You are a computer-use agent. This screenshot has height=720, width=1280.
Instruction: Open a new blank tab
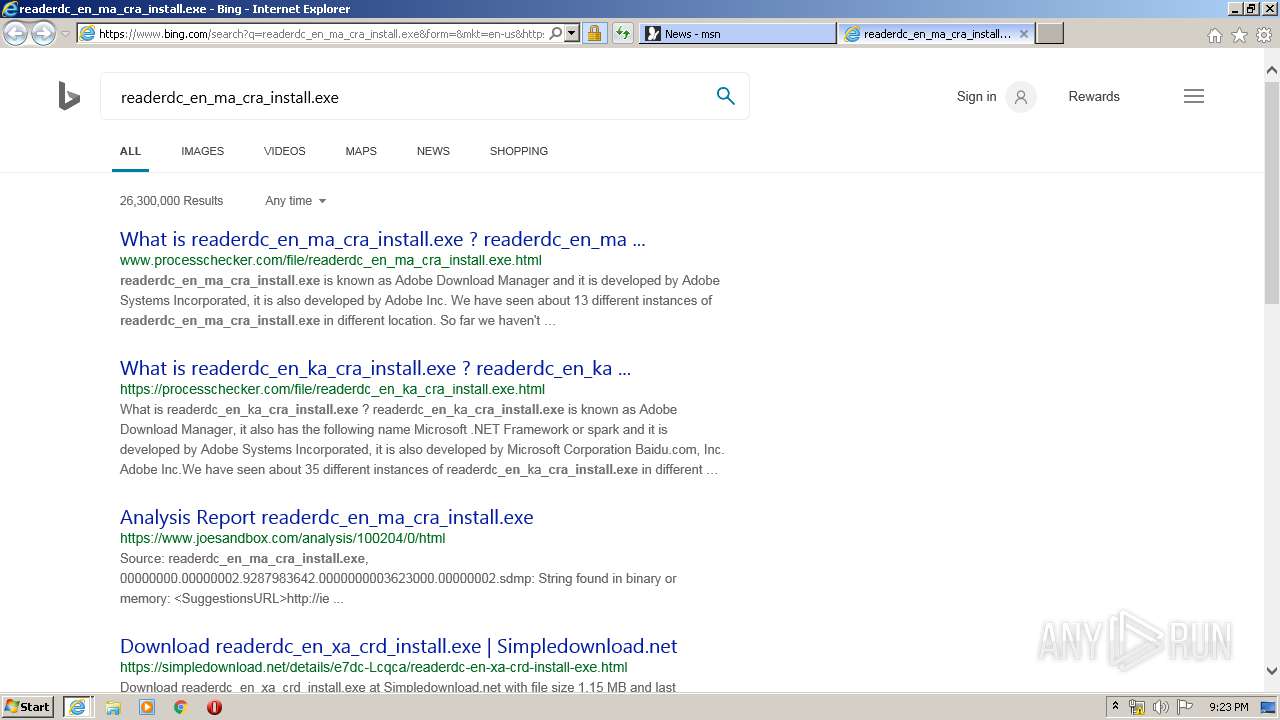(x=1049, y=33)
